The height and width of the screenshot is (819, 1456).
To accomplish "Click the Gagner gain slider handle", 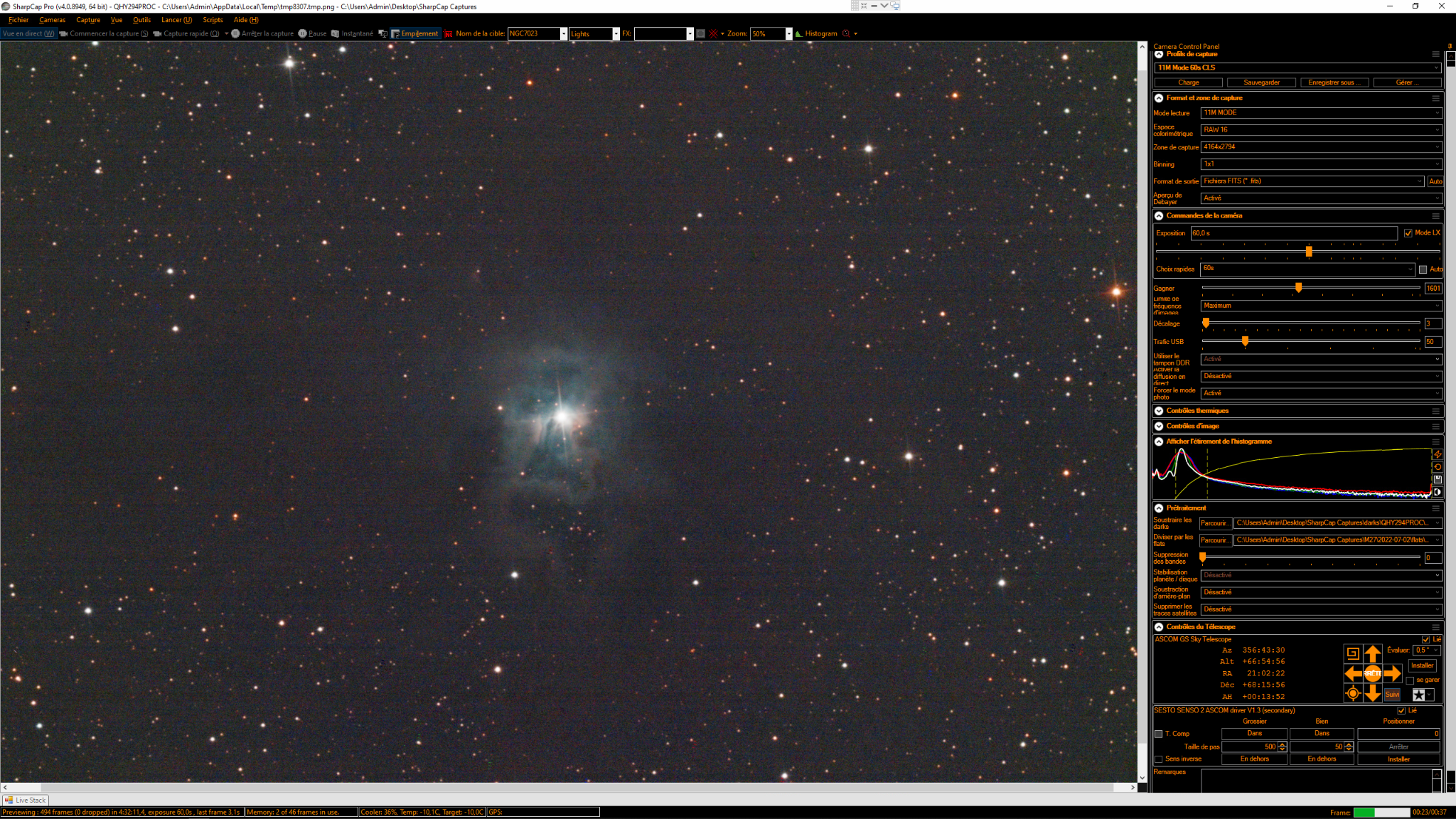I will [1298, 288].
